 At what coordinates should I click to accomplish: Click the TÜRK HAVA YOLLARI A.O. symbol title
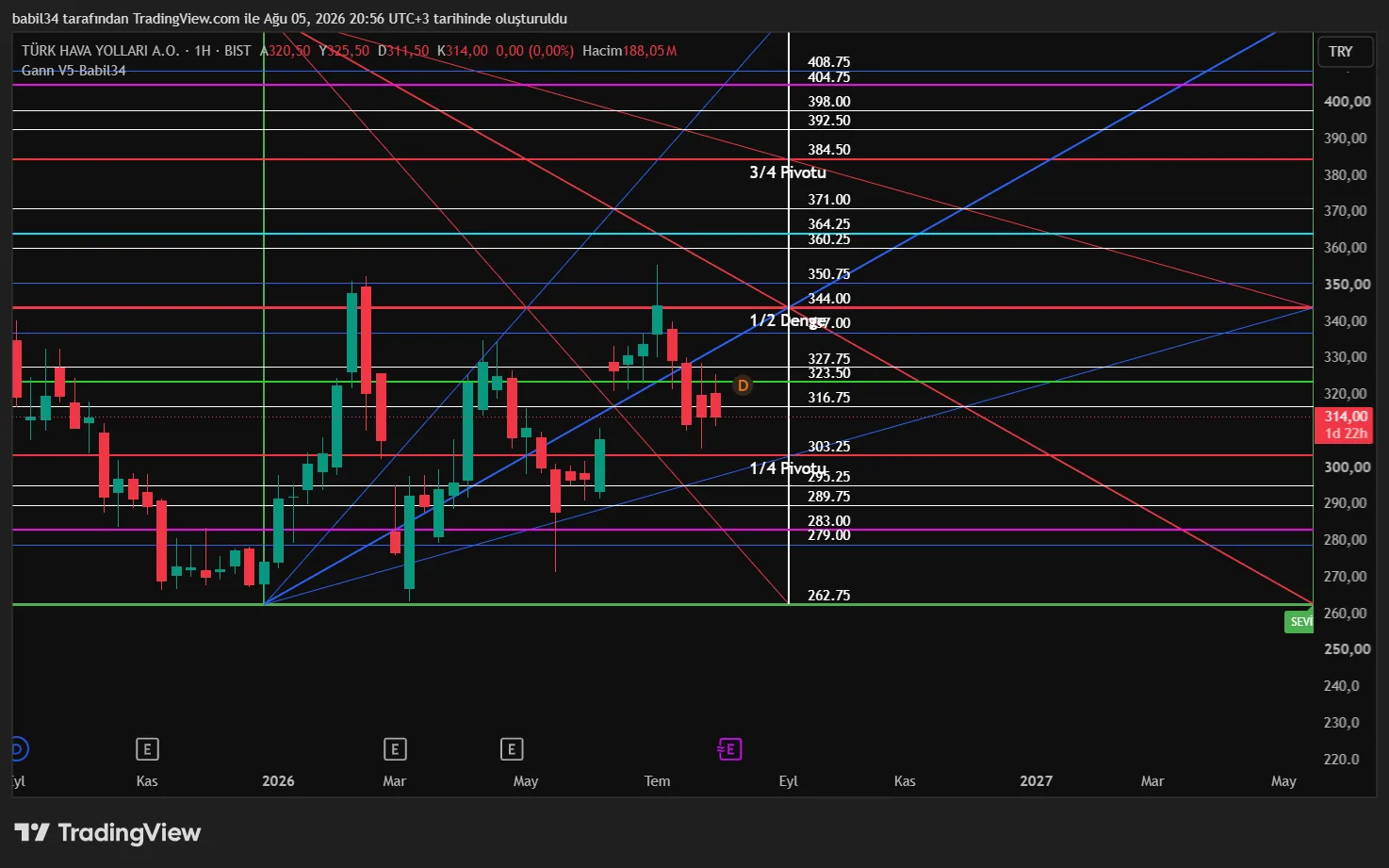pyautogui.click(x=100, y=51)
